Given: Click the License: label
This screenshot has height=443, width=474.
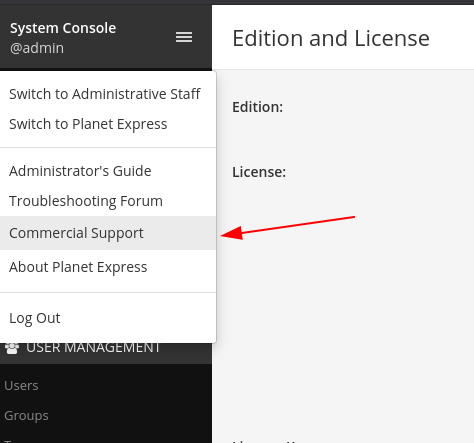Looking at the screenshot, I should [259, 172].
